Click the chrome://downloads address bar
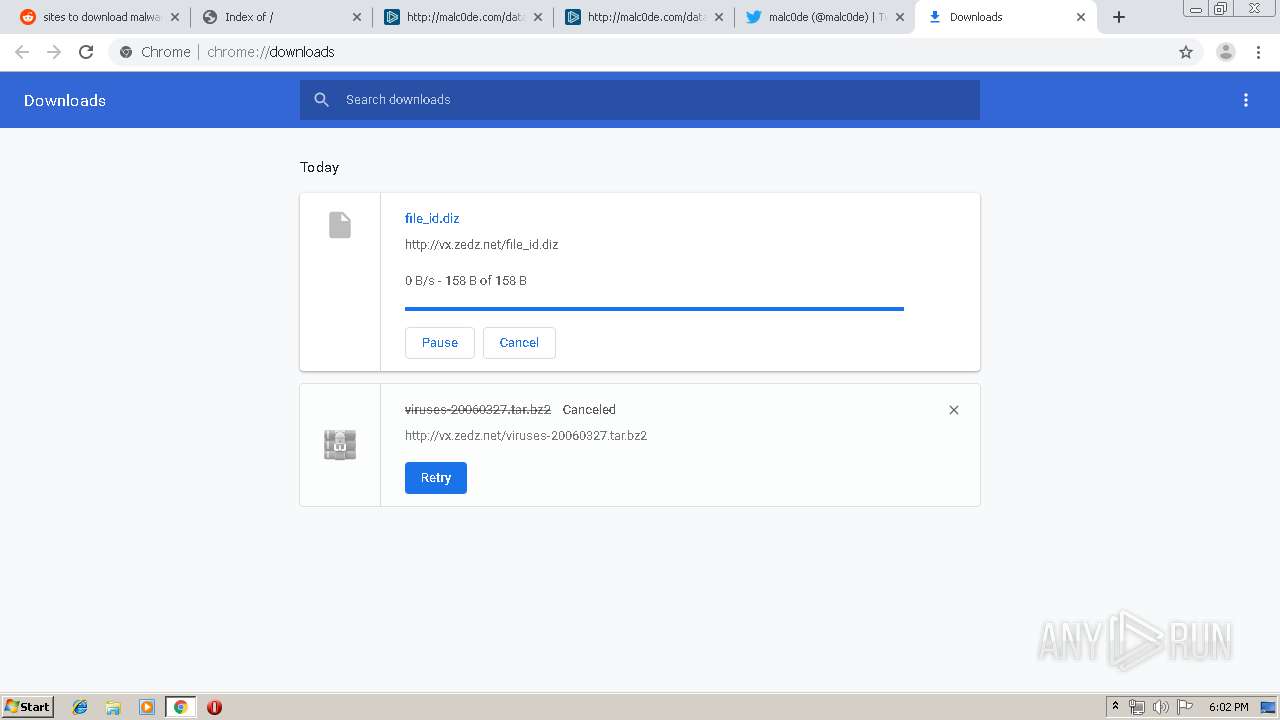Viewport: 1280px width, 720px height. [640, 52]
